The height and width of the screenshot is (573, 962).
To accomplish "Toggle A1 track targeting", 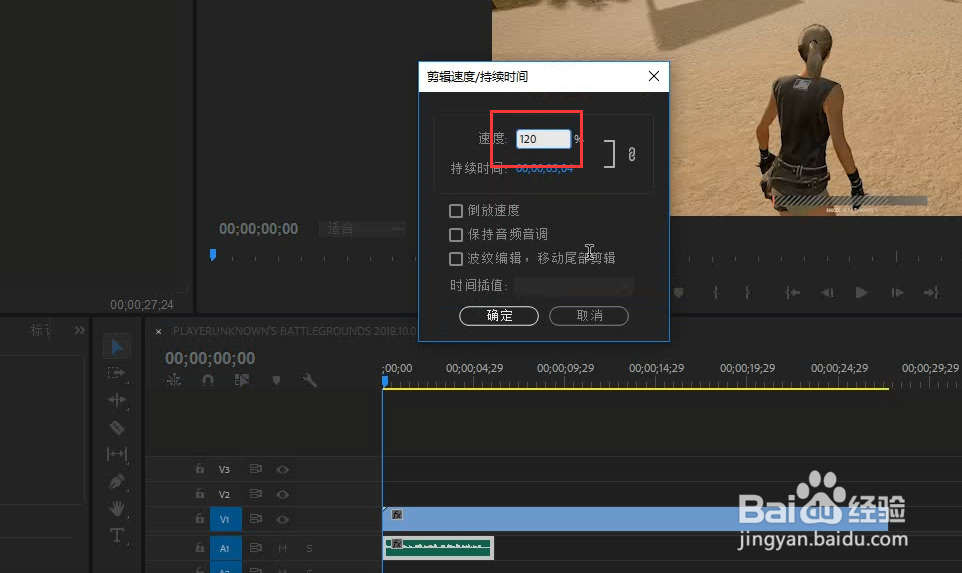I will pos(225,548).
